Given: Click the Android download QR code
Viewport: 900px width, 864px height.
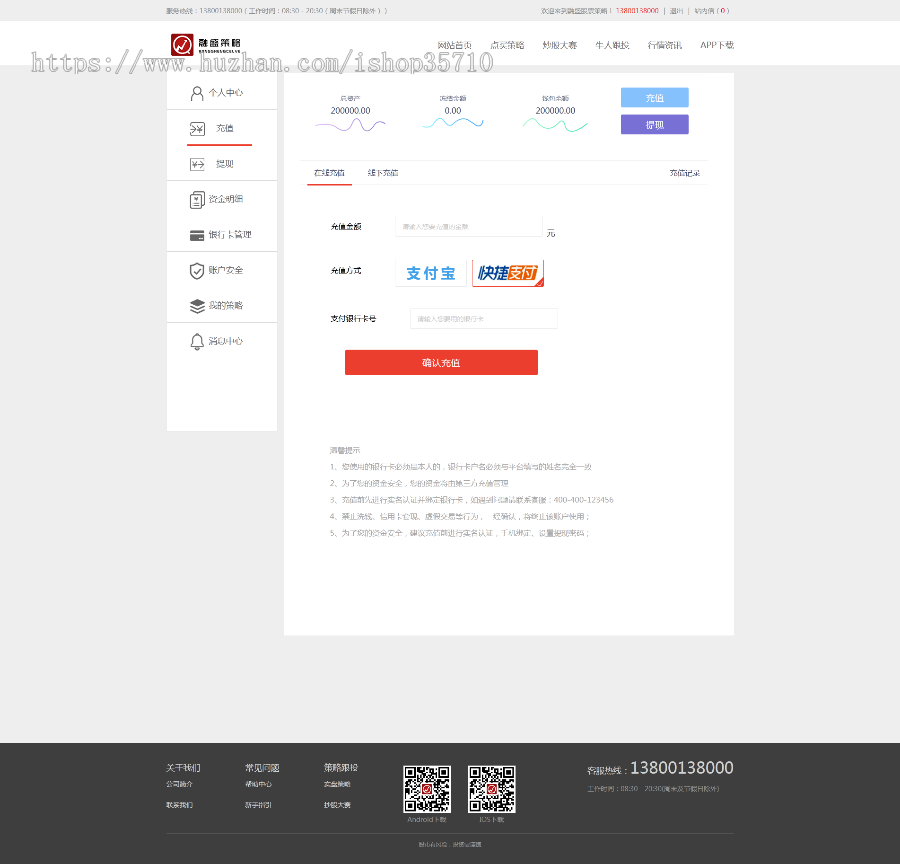Looking at the screenshot, I should pyautogui.click(x=427, y=788).
